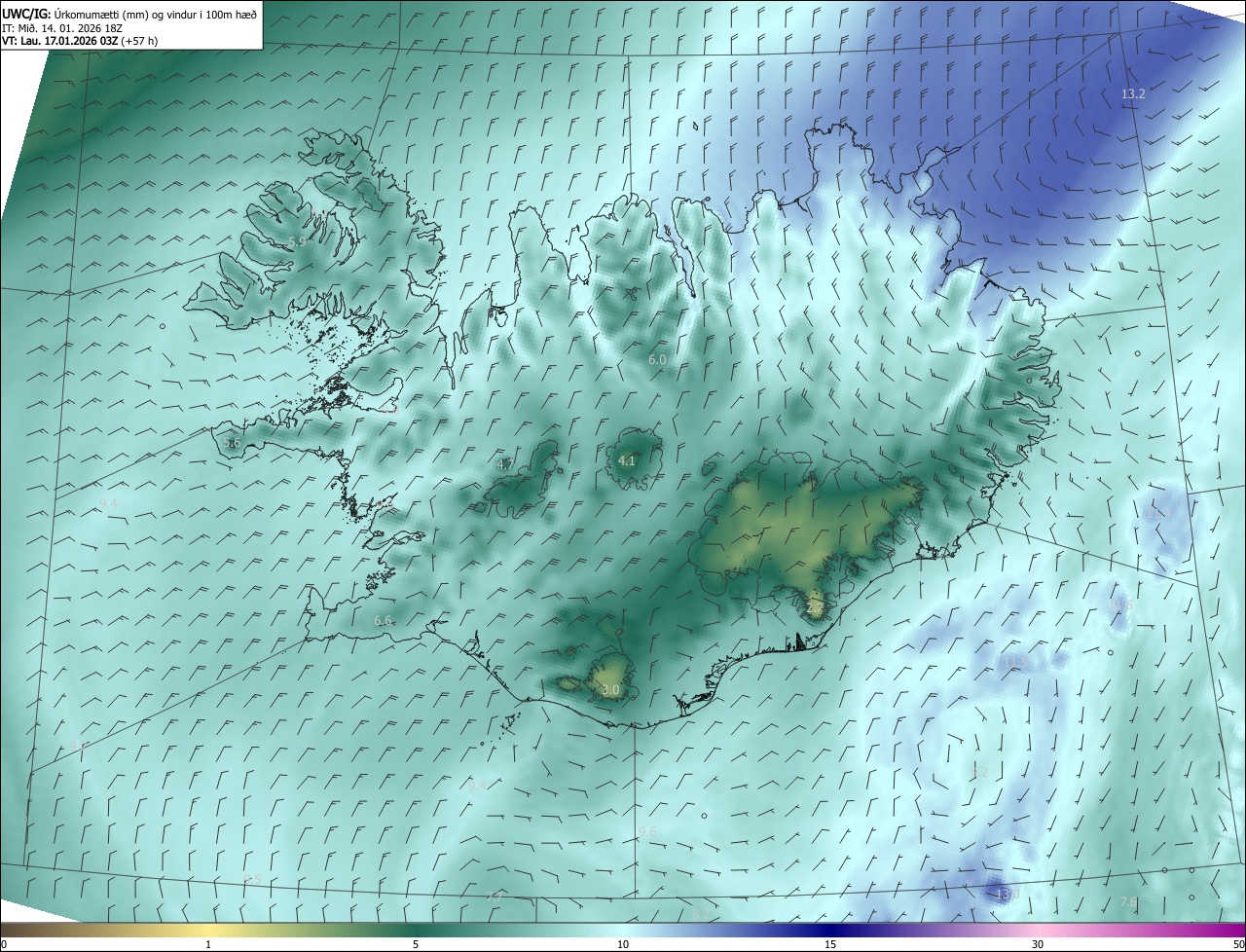Click the 3.0 value label on Mýrdalsjökull
Viewport: 1246px width, 952px height.
(610, 690)
